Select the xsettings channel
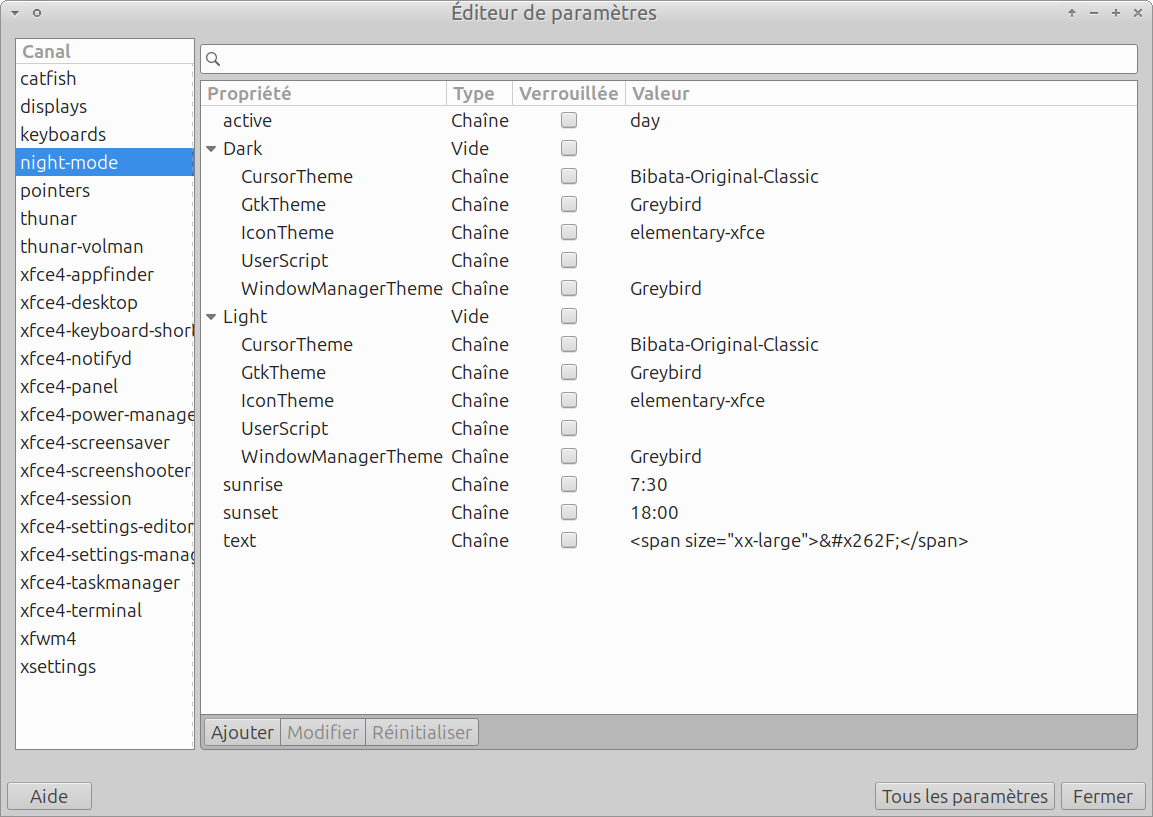 click(104, 666)
